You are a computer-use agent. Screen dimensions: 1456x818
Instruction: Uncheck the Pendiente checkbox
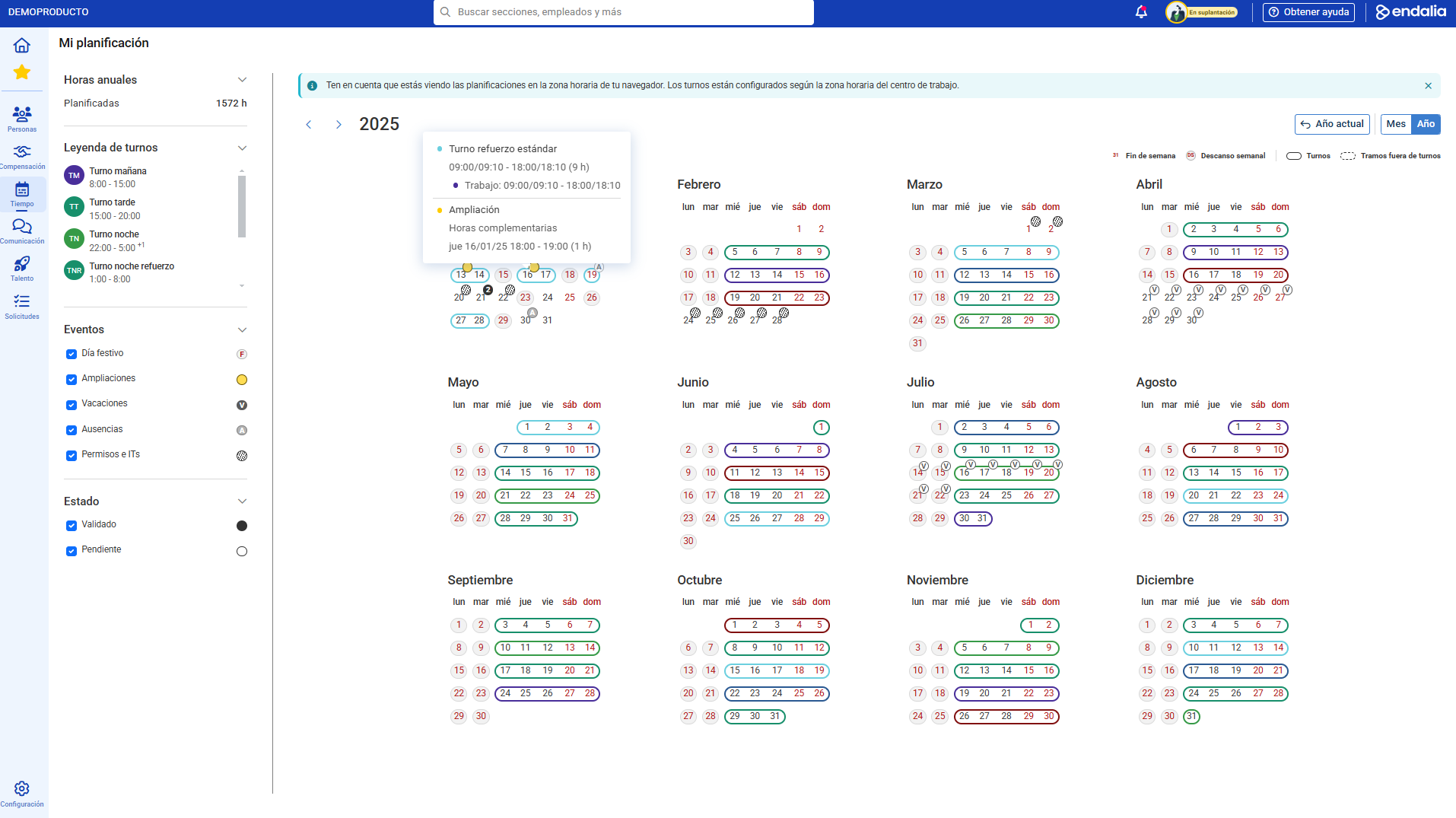pos(72,551)
